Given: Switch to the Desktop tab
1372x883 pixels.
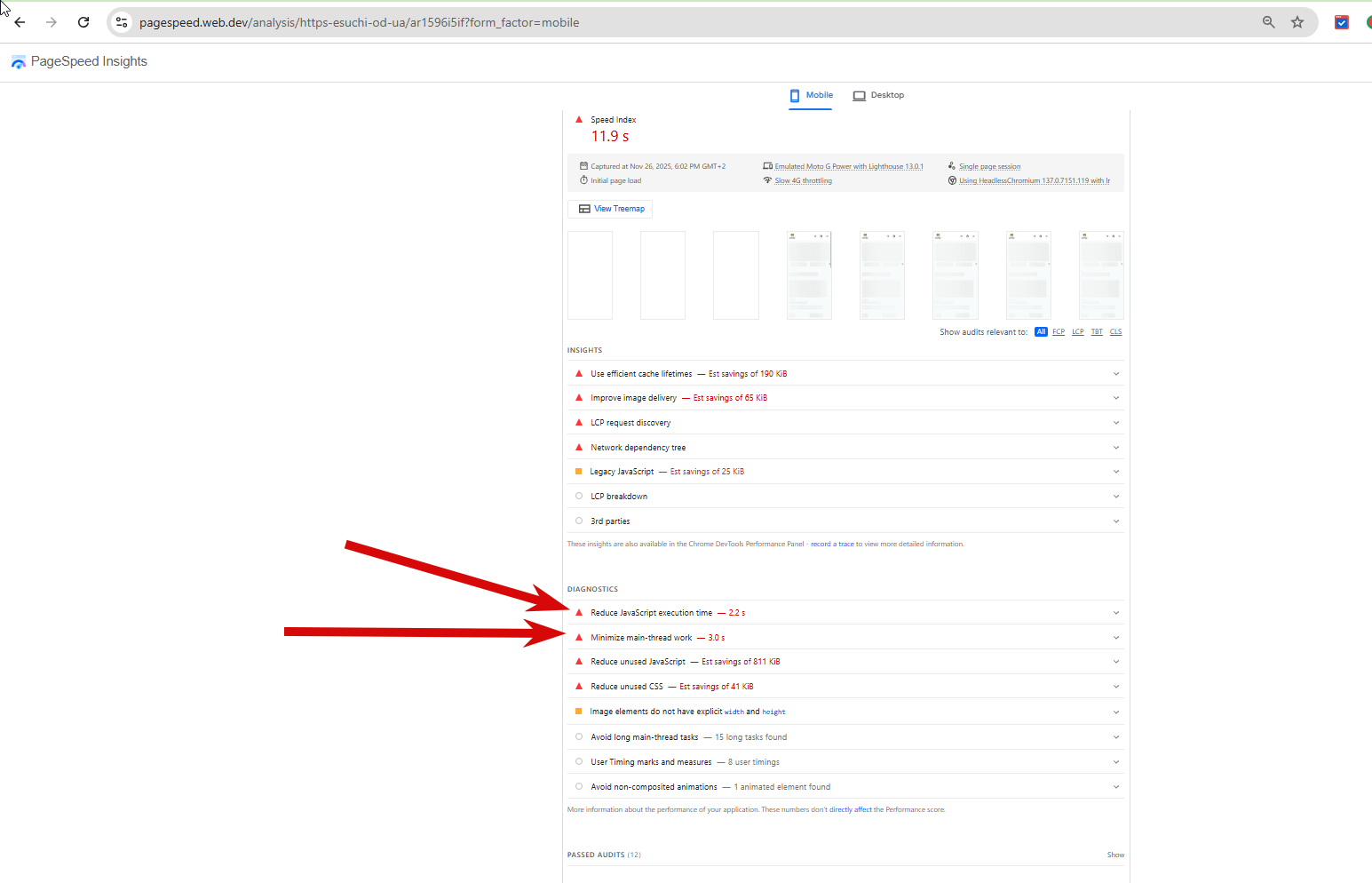Looking at the screenshot, I should click(x=878, y=95).
